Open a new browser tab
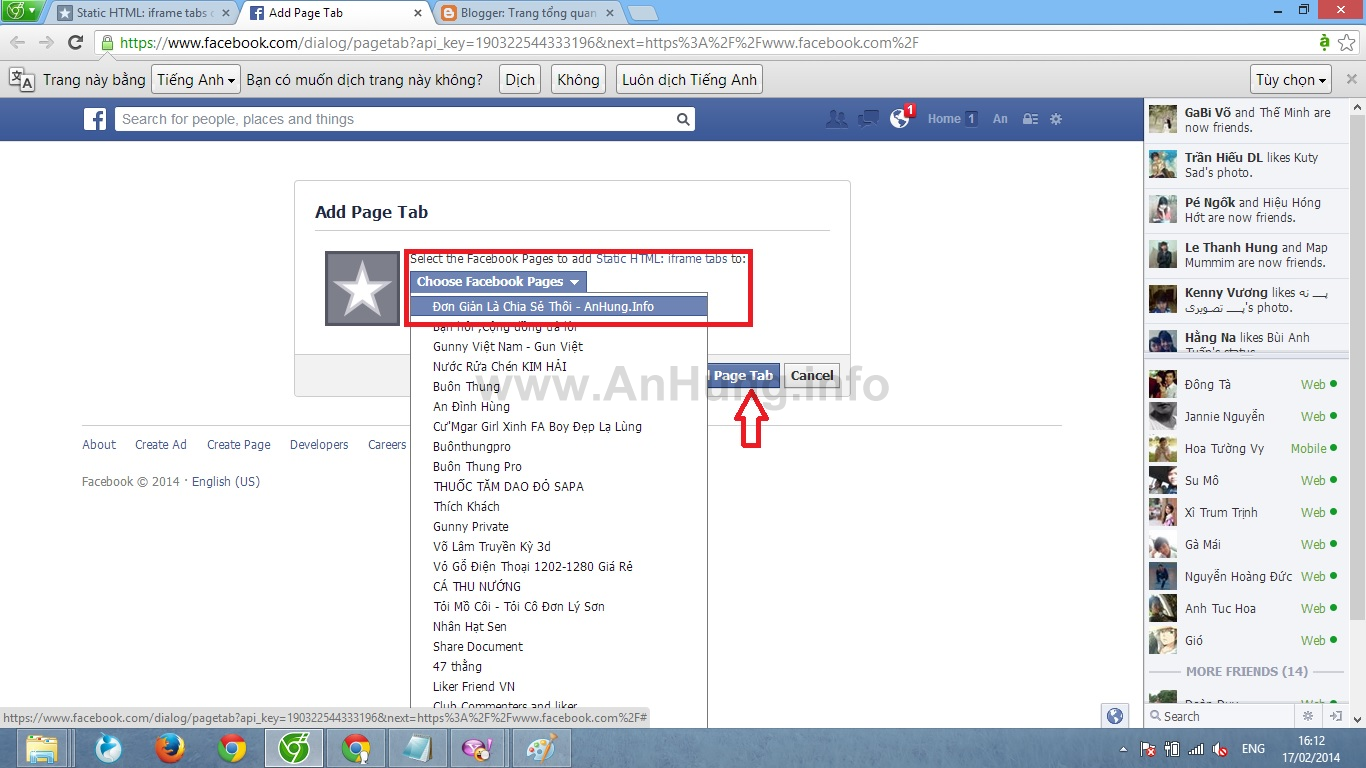Viewport: 1366px width, 768px height. (642, 13)
